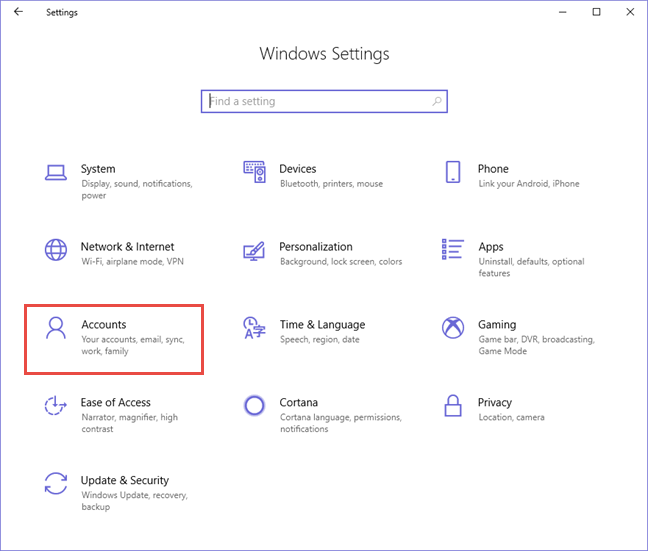This screenshot has width=648, height=551.
Task: Select the Accounts person icon
Action: [56, 328]
